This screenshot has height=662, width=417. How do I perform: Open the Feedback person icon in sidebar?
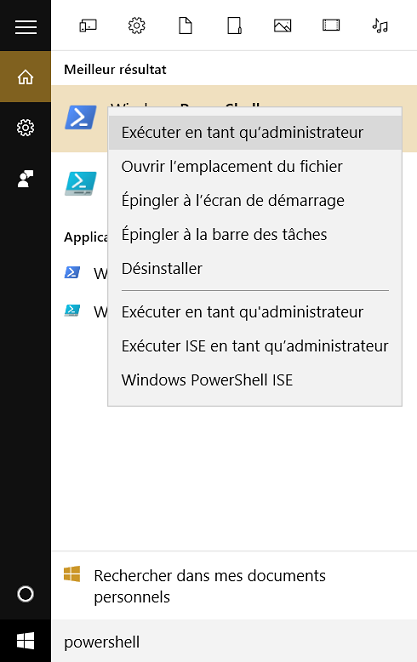point(25,179)
